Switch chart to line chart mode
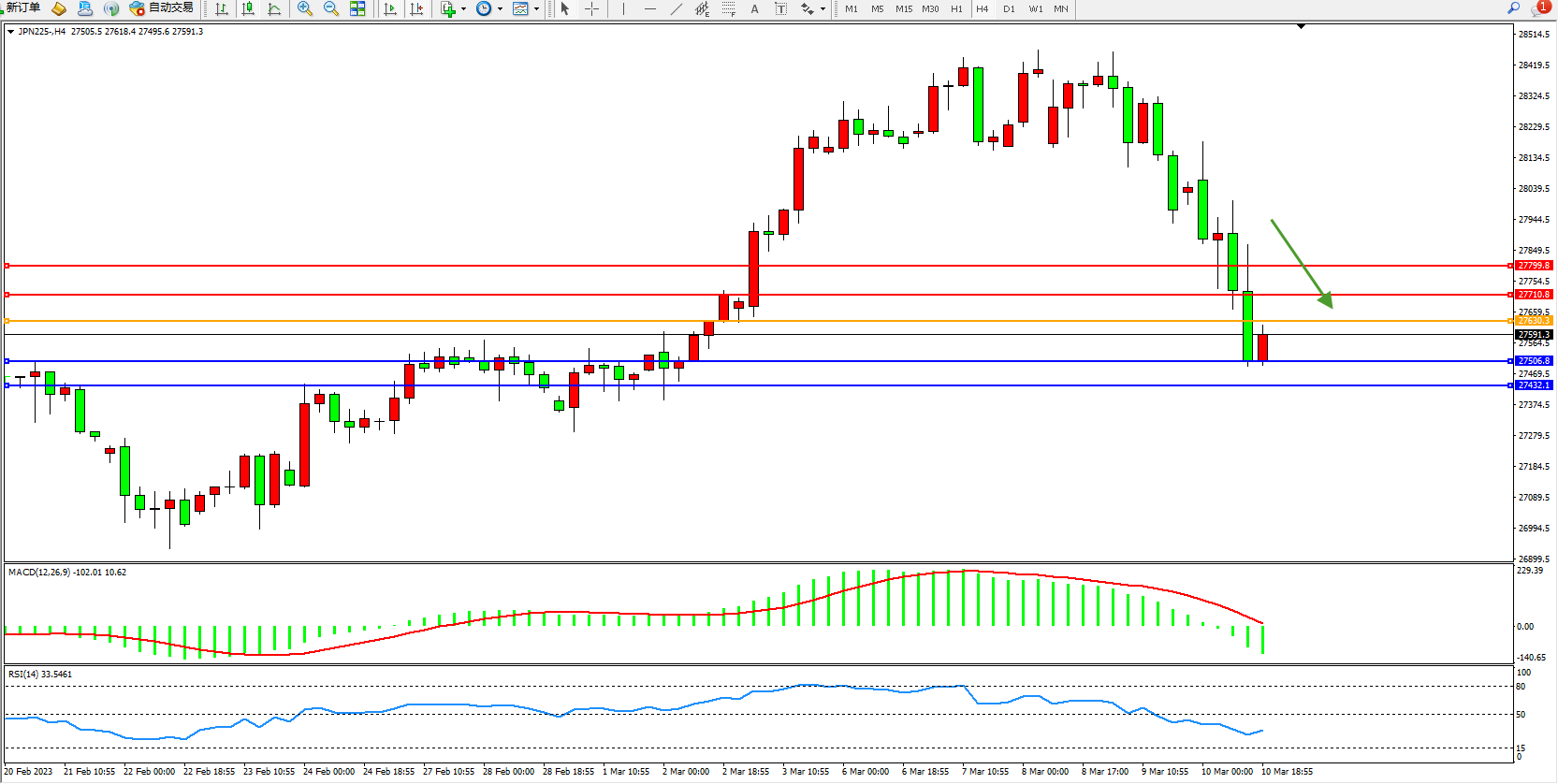 (274, 9)
